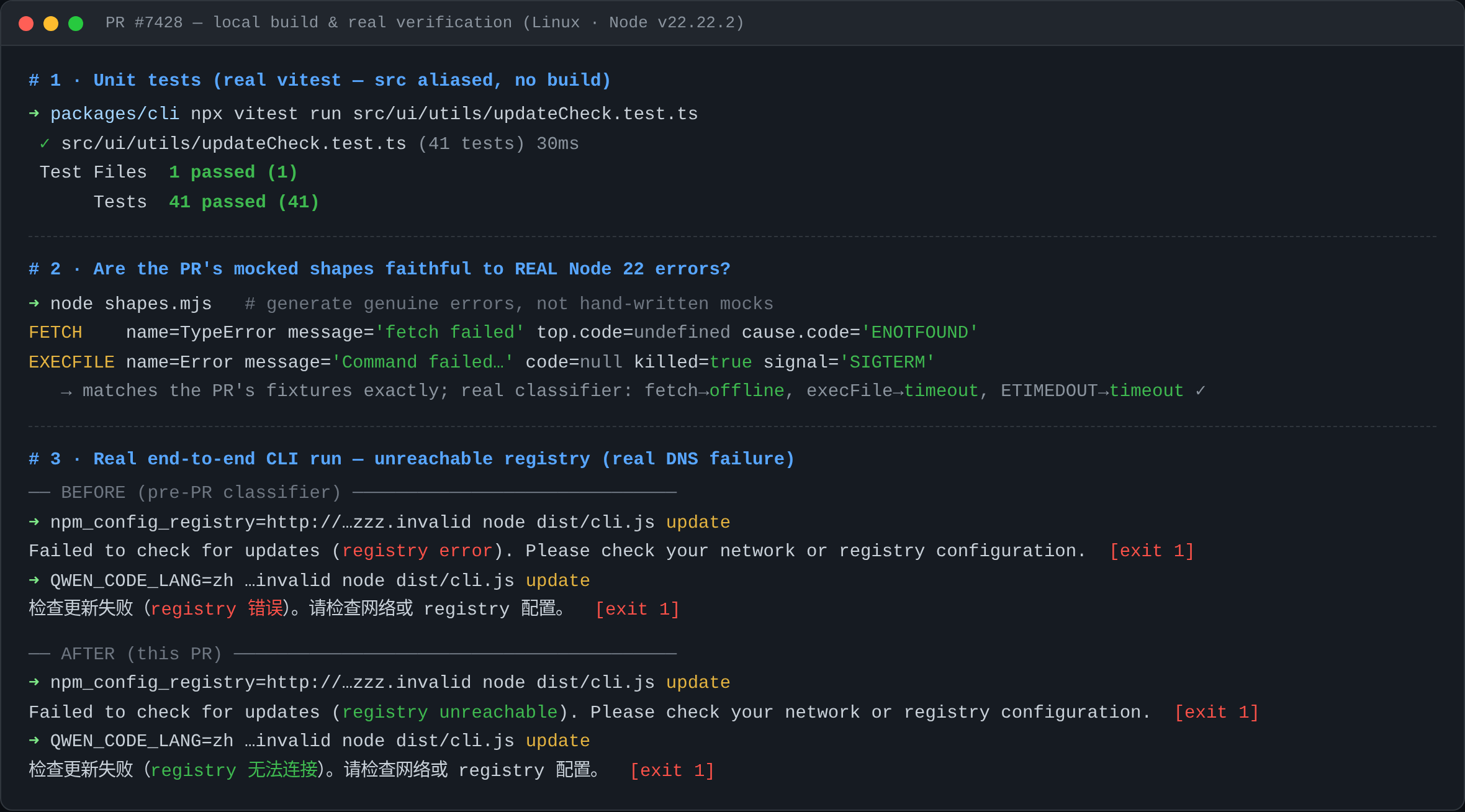The height and width of the screenshot is (812, 1465).
Task: Click 'ETIMEDOUT→timeout' text
Action: tap(1092, 391)
